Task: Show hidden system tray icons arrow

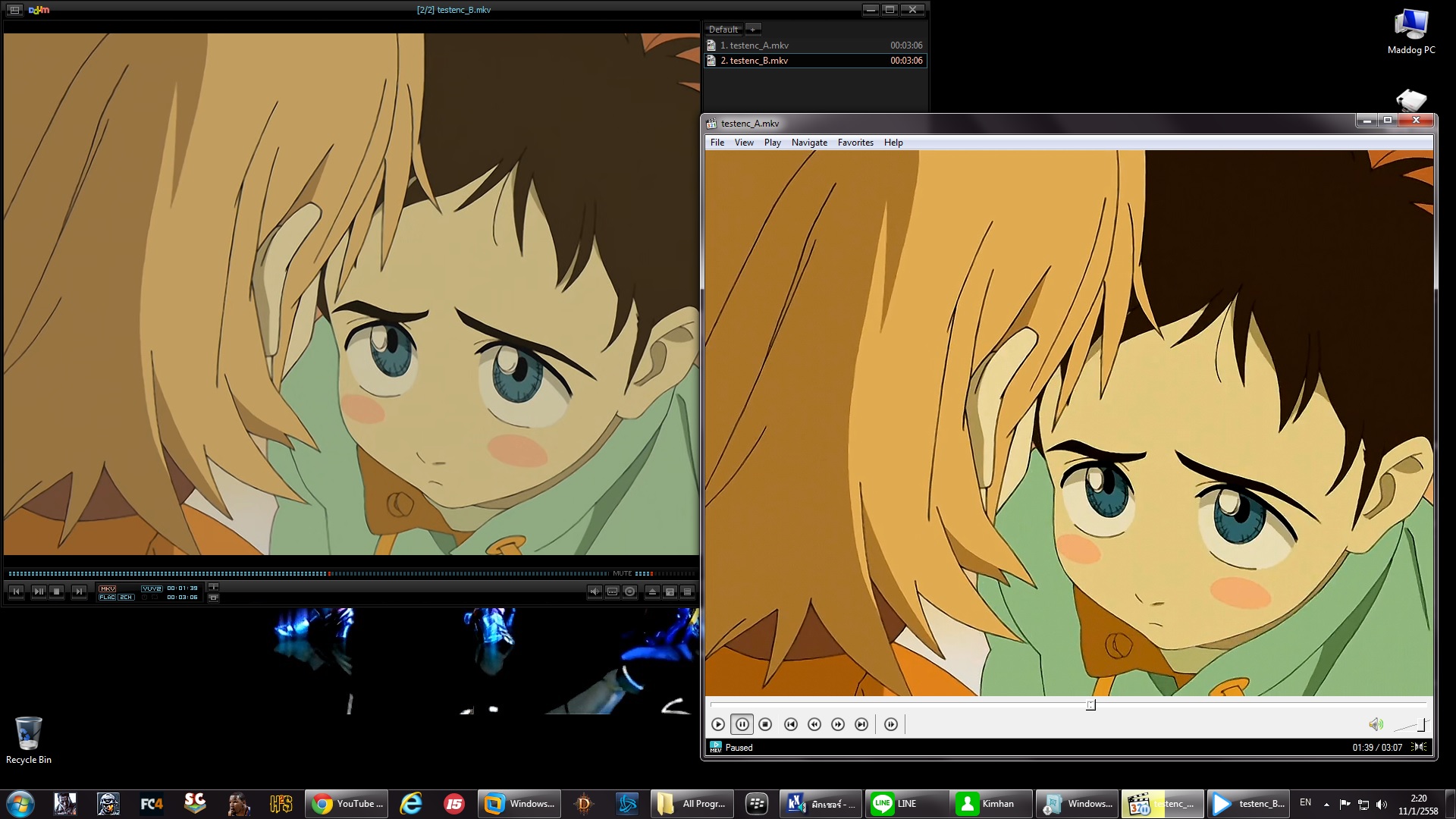Action: [x=1326, y=804]
